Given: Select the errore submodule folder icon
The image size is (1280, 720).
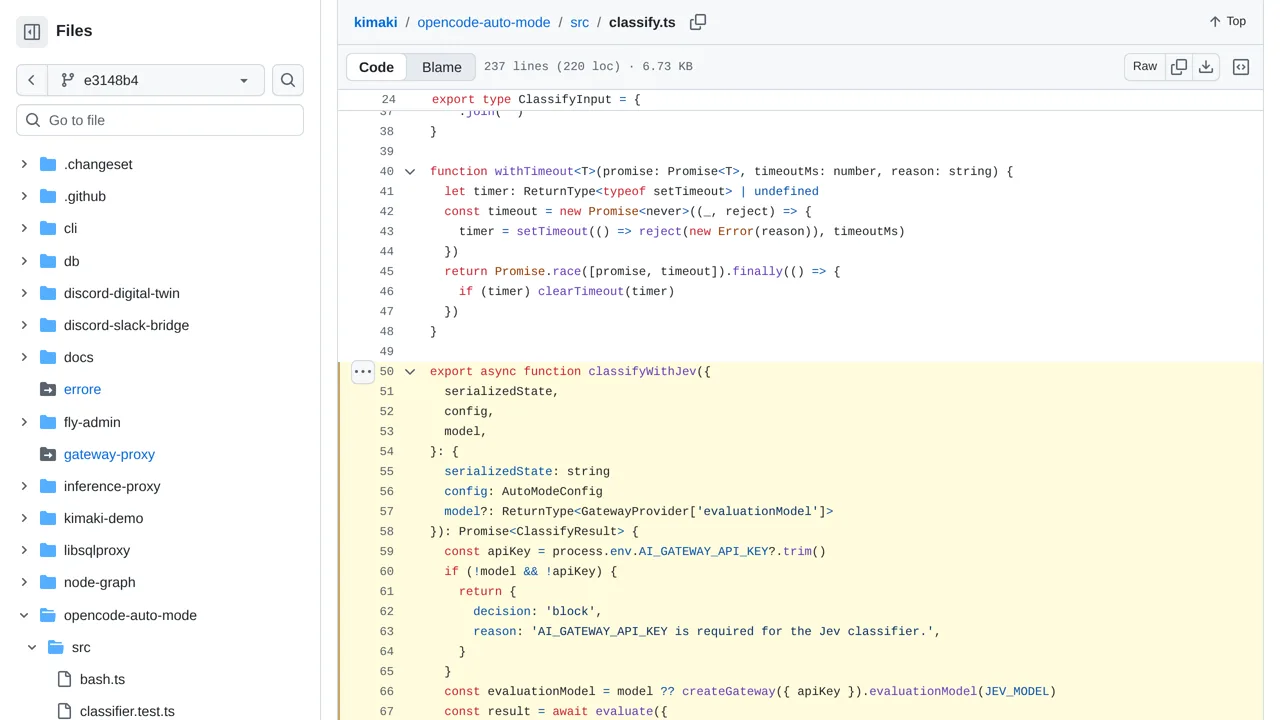Looking at the screenshot, I should [48, 389].
